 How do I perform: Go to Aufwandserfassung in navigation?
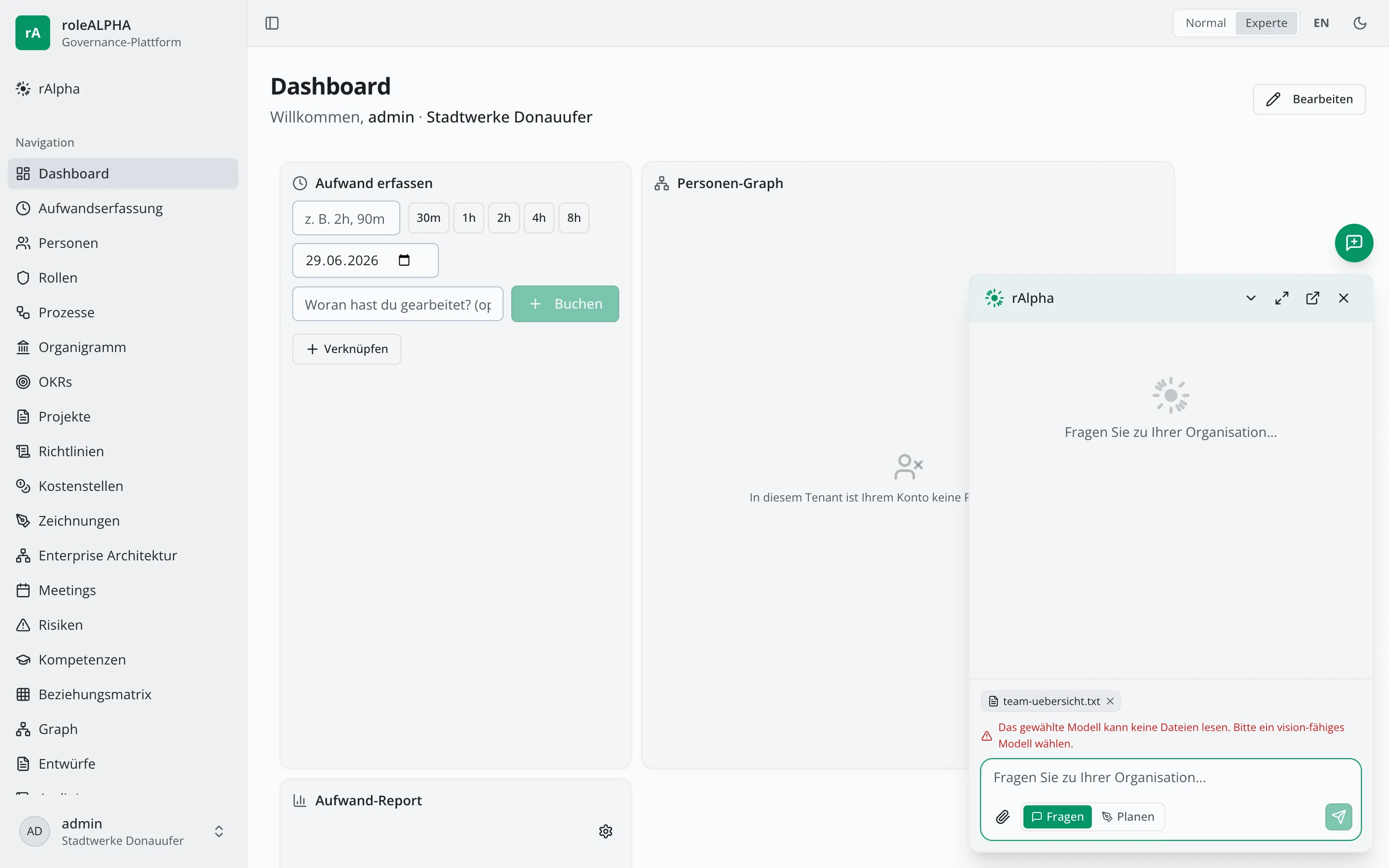click(x=123, y=208)
